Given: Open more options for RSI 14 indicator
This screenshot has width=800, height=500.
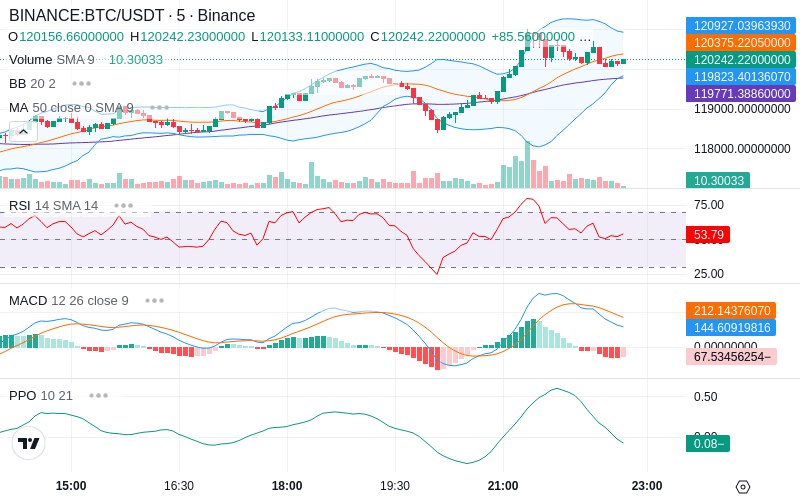Looking at the screenshot, I should [x=123, y=206].
